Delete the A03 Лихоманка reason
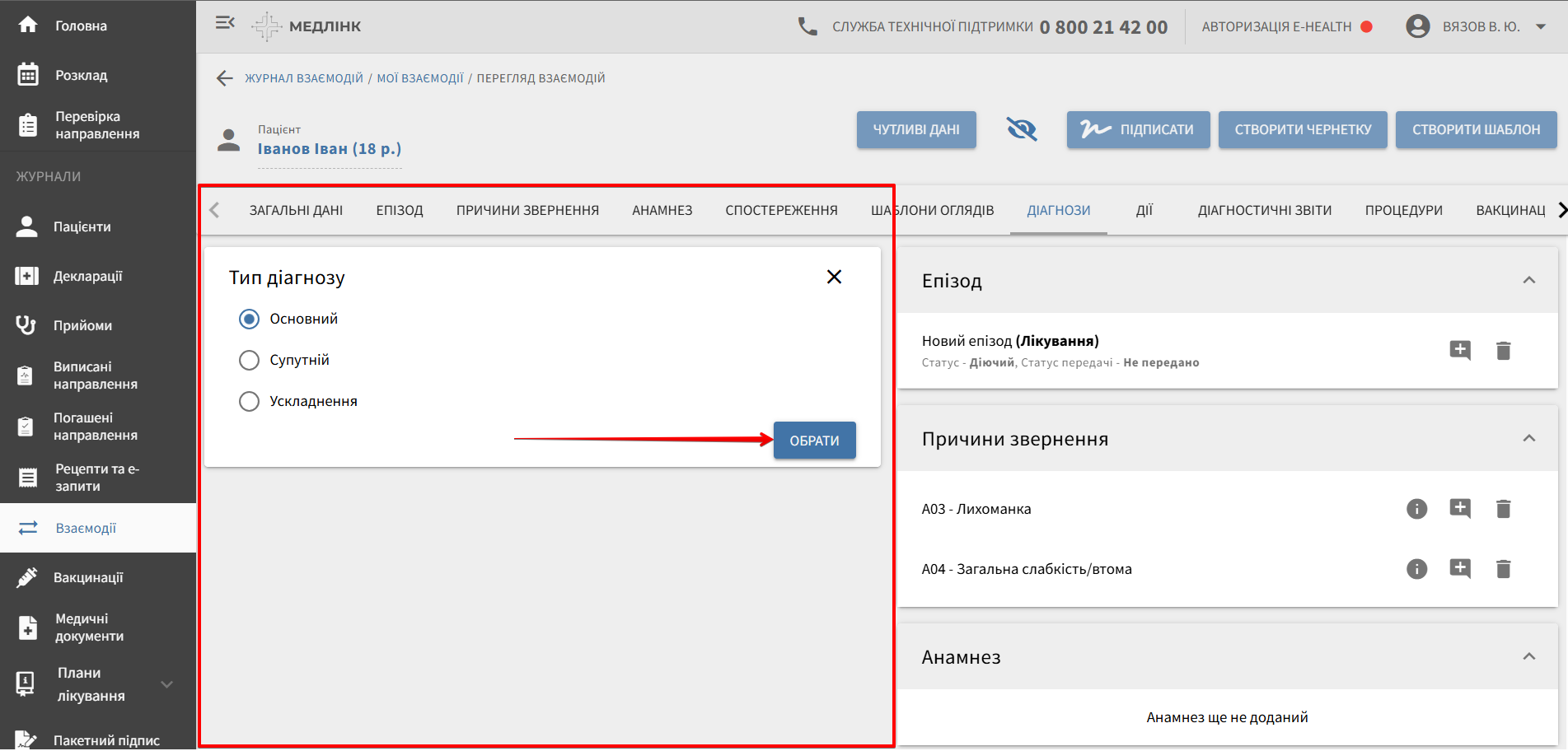This screenshot has width=1568, height=751. [x=1503, y=509]
